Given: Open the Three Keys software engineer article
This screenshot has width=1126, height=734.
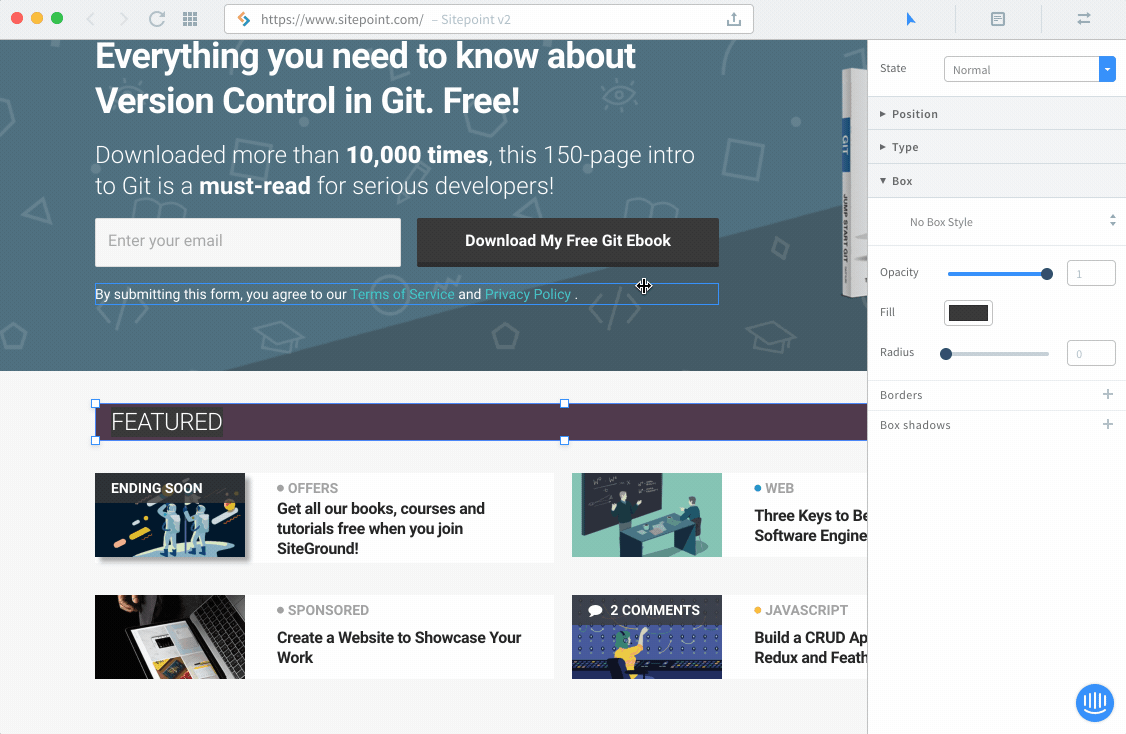Looking at the screenshot, I should pyautogui.click(x=810, y=525).
